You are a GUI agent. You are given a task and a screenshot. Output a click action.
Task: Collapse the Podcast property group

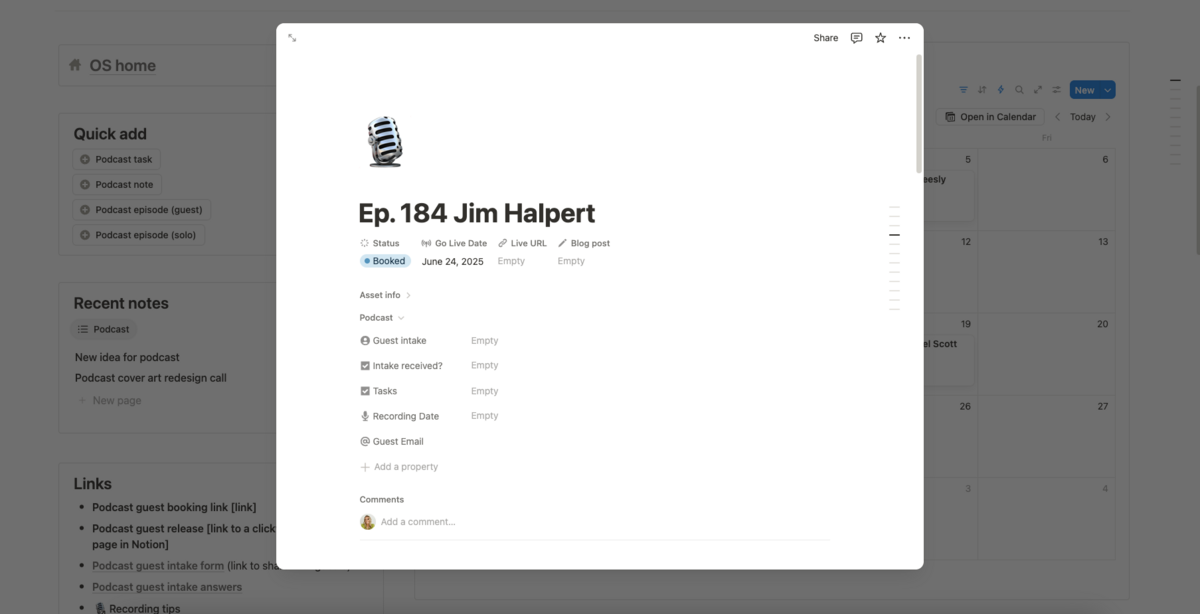coord(382,318)
